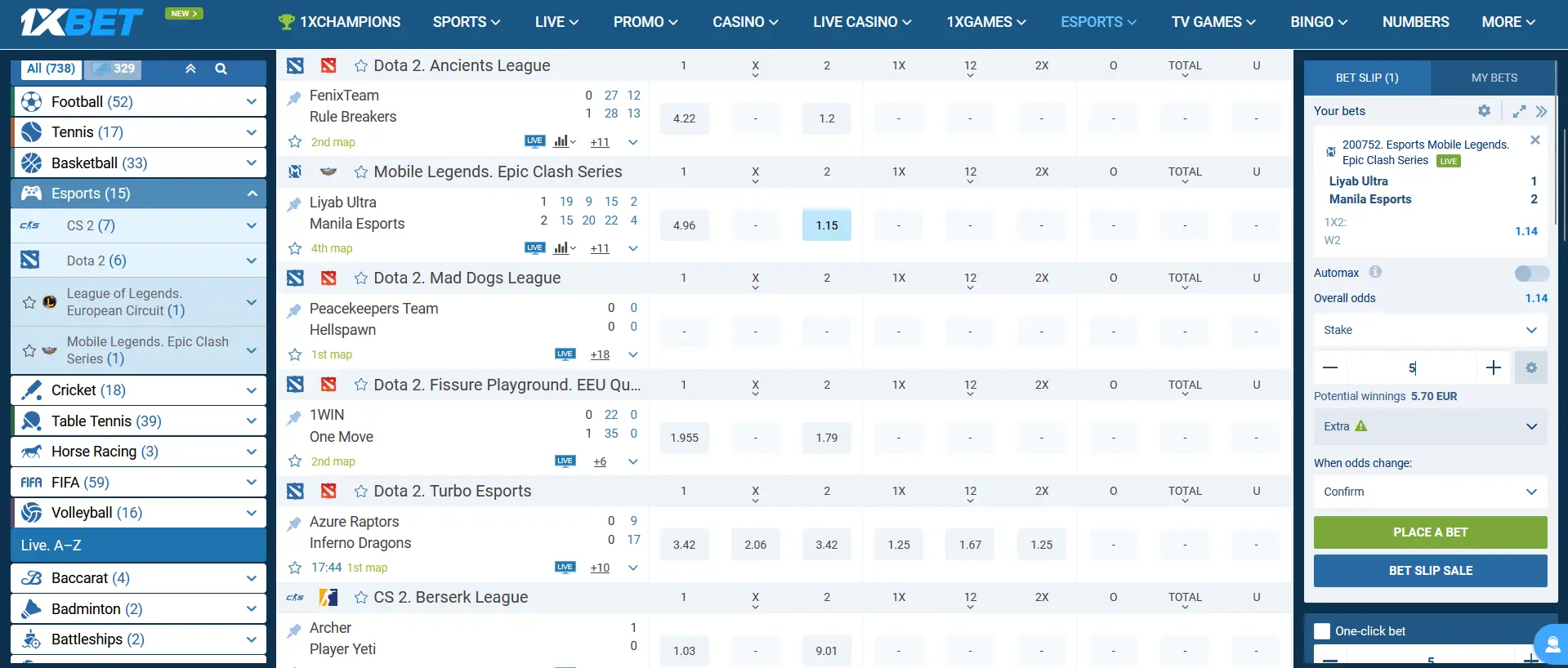
Task: Open bet slip settings gear icon
Action: click(x=1484, y=110)
